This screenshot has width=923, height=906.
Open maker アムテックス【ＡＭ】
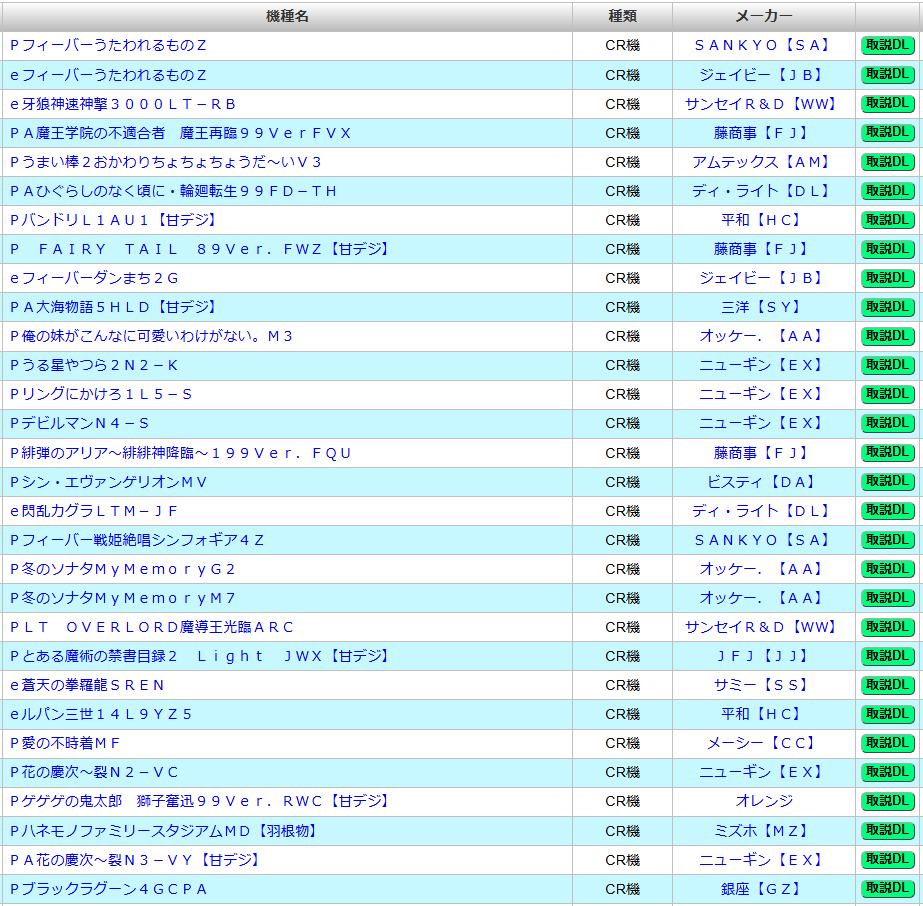pos(763,162)
